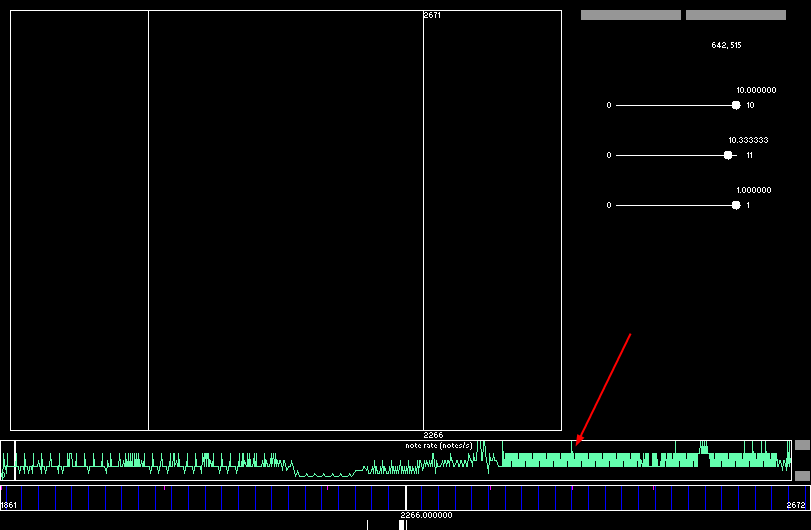Click the right gray button at top right
This screenshot has width=811, height=530.
[x=735, y=15]
